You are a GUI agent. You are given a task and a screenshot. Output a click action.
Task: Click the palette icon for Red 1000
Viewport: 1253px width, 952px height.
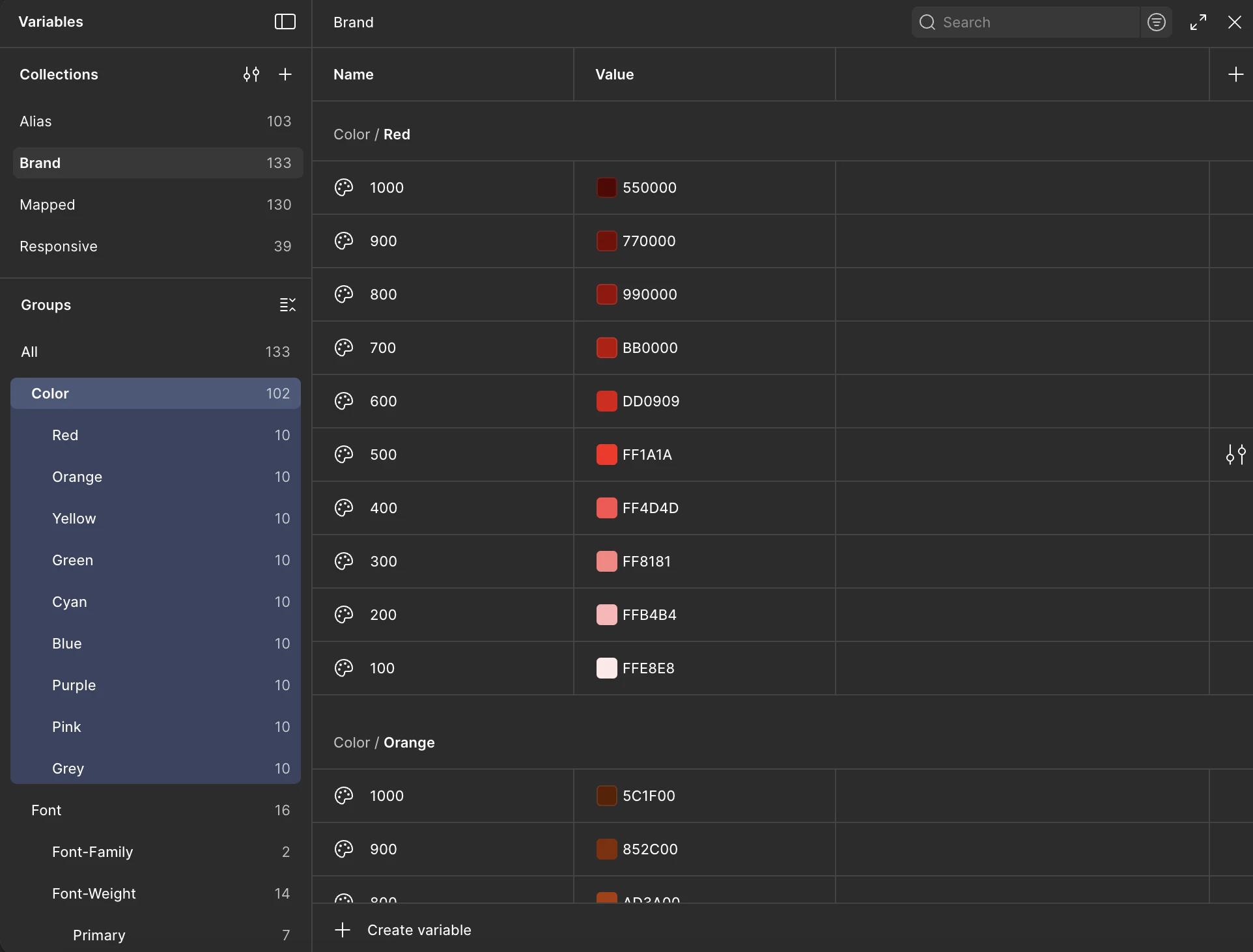pyautogui.click(x=344, y=188)
